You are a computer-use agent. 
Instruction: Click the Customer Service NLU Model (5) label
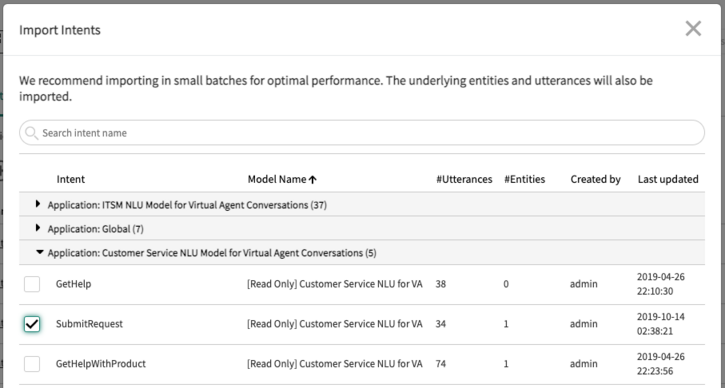coord(212,253)
